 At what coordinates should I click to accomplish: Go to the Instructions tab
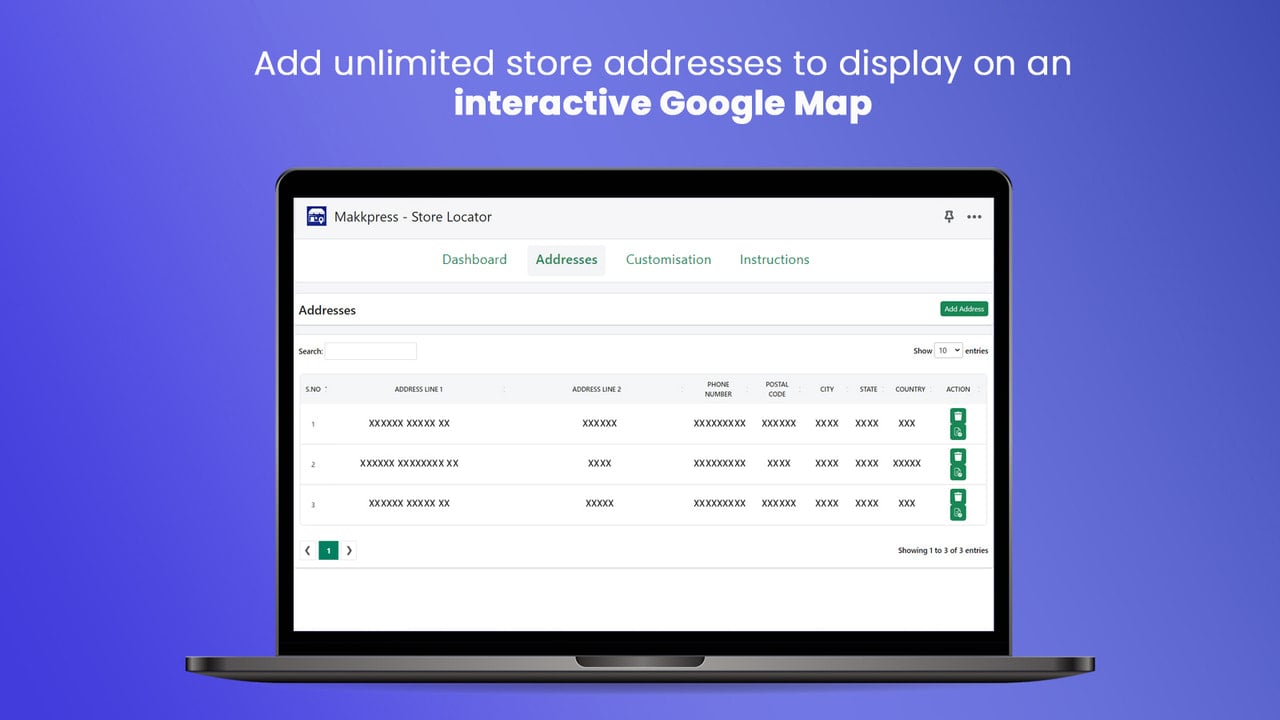click(x=774, y=259)
